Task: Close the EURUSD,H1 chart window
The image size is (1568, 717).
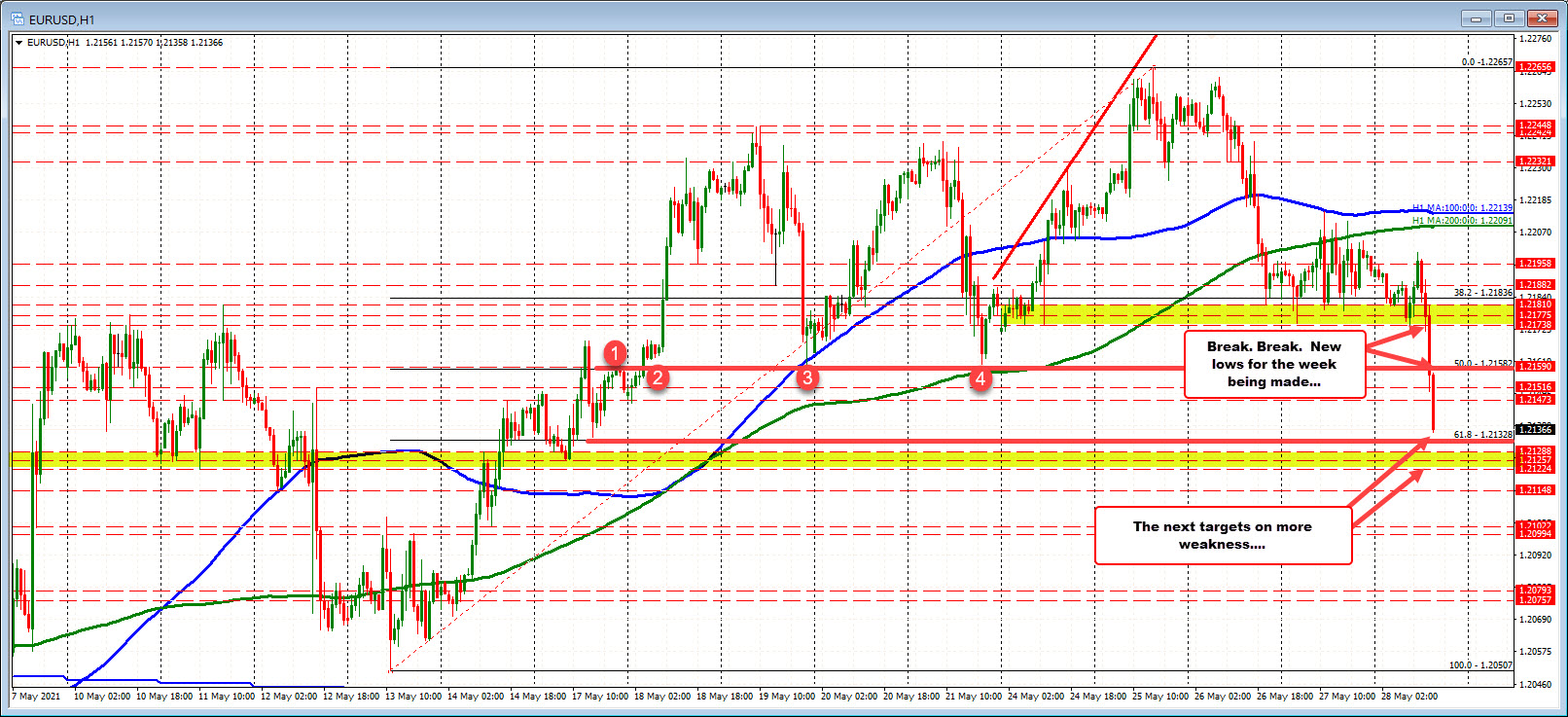Action: point(1542,18)
